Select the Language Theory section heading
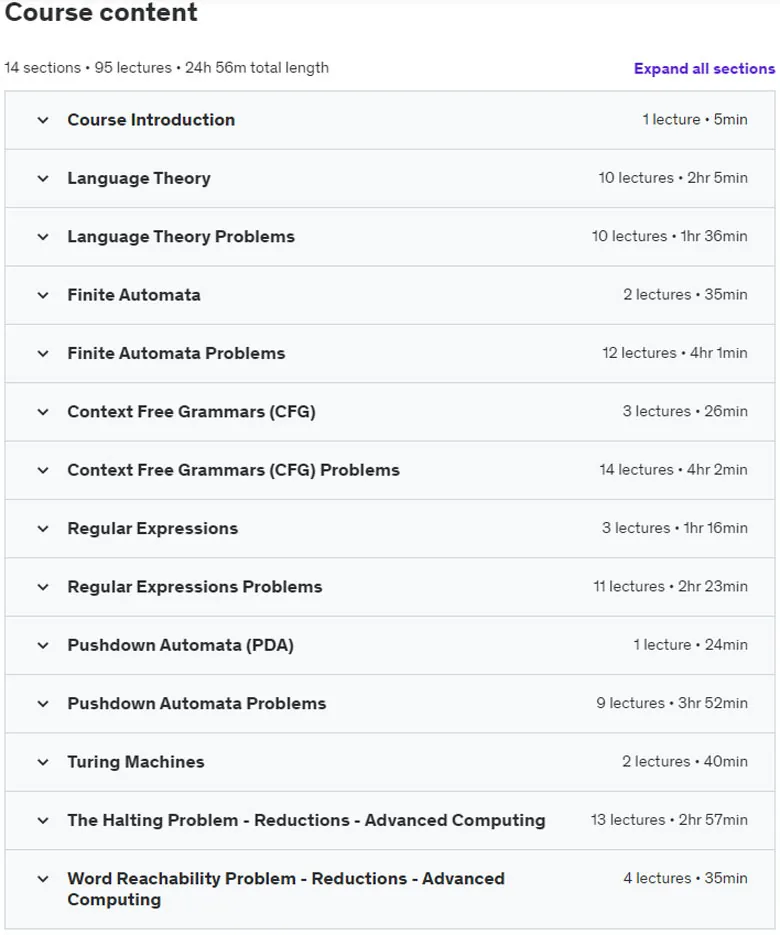 coord(139,178)
